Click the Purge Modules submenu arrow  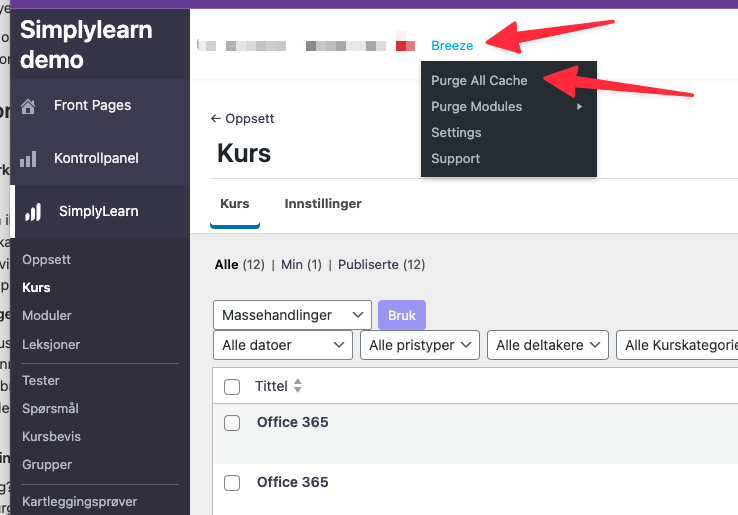[x=580, y=107]
